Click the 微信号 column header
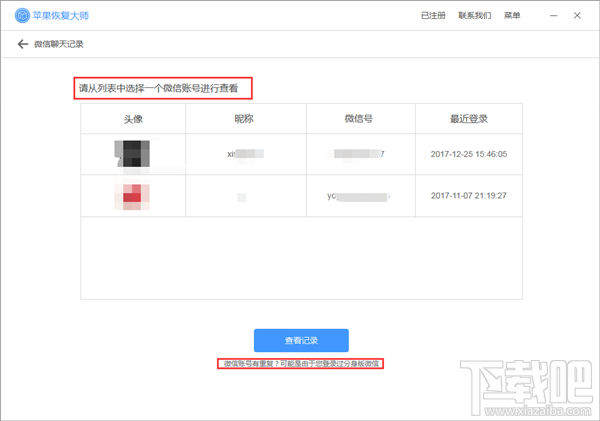 359,119
